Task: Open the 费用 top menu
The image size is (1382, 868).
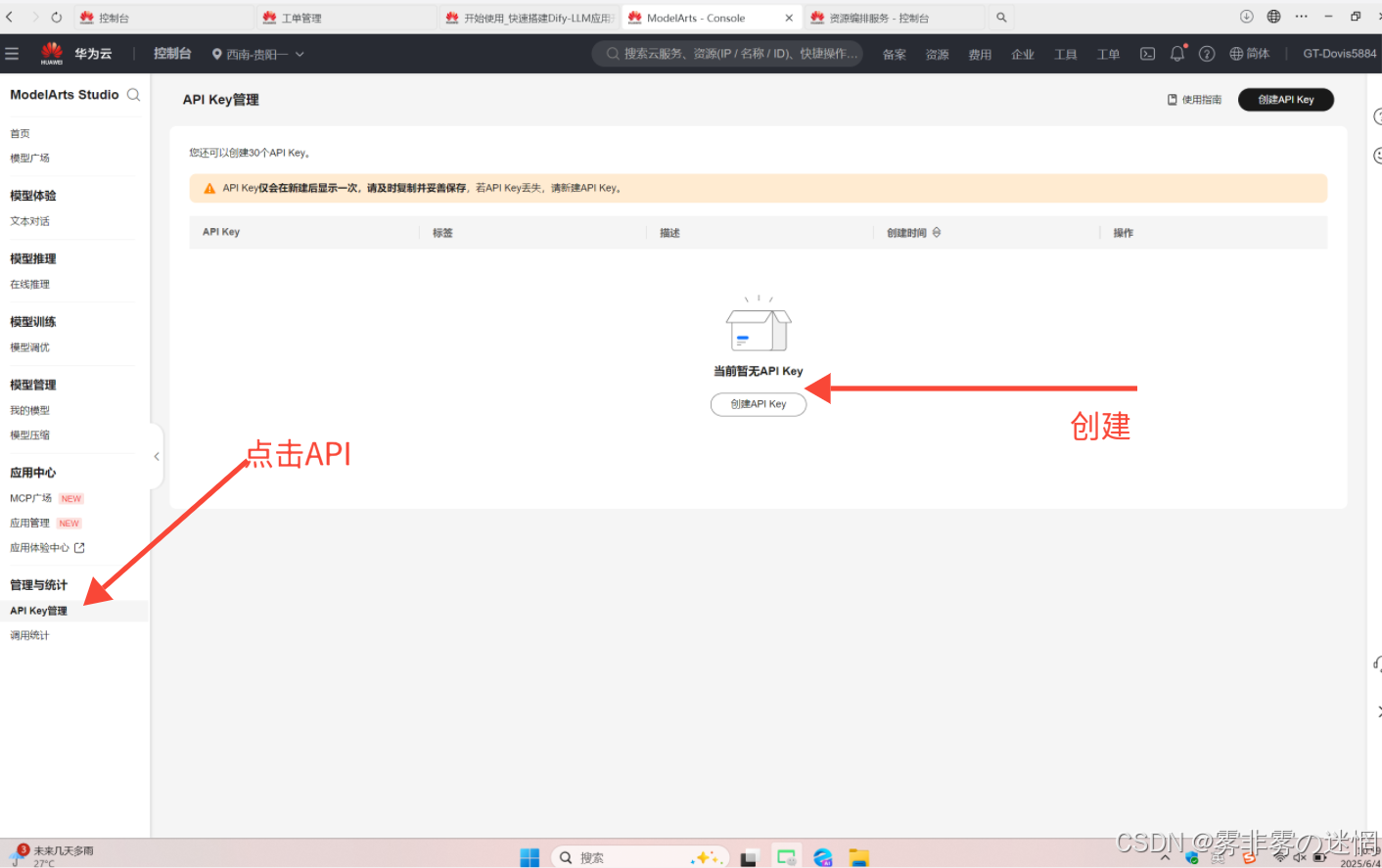Action: coord(980,55)
